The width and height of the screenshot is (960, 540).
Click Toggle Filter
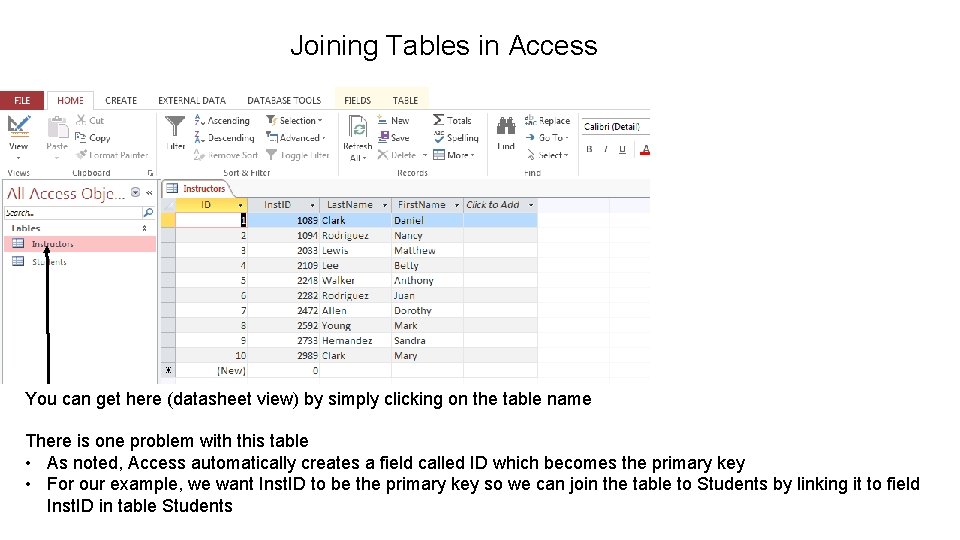(298, 155)
